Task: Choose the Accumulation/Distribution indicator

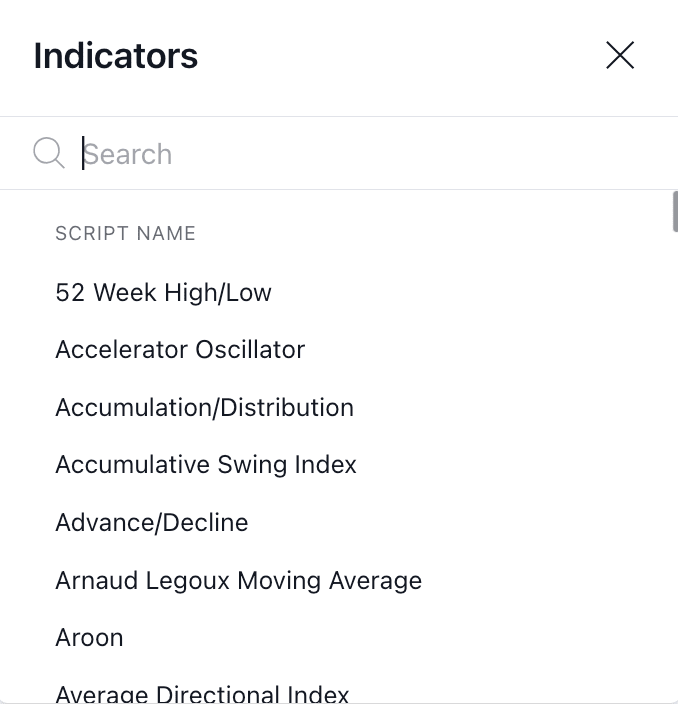Action: click(x=204, y=408)
